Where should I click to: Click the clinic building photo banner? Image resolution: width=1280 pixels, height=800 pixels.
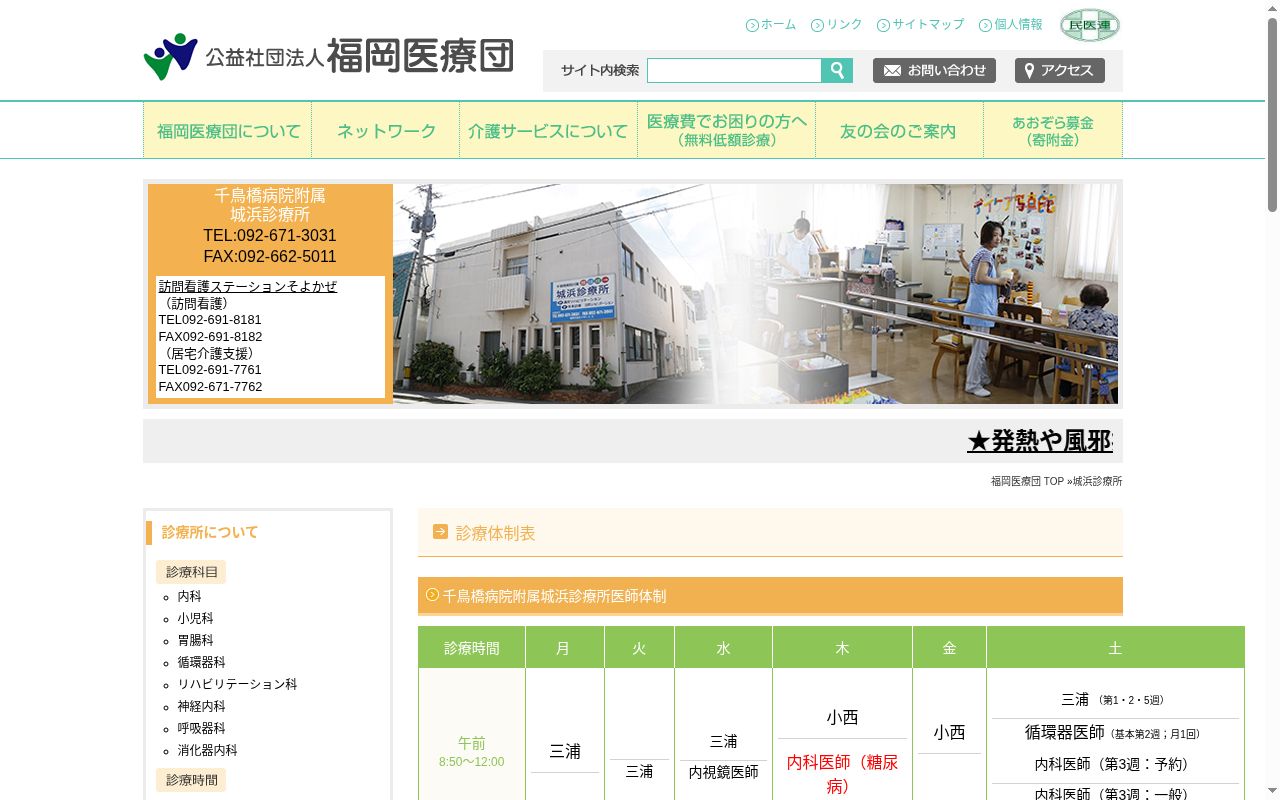pyautogui.click(x=755, y=294)
